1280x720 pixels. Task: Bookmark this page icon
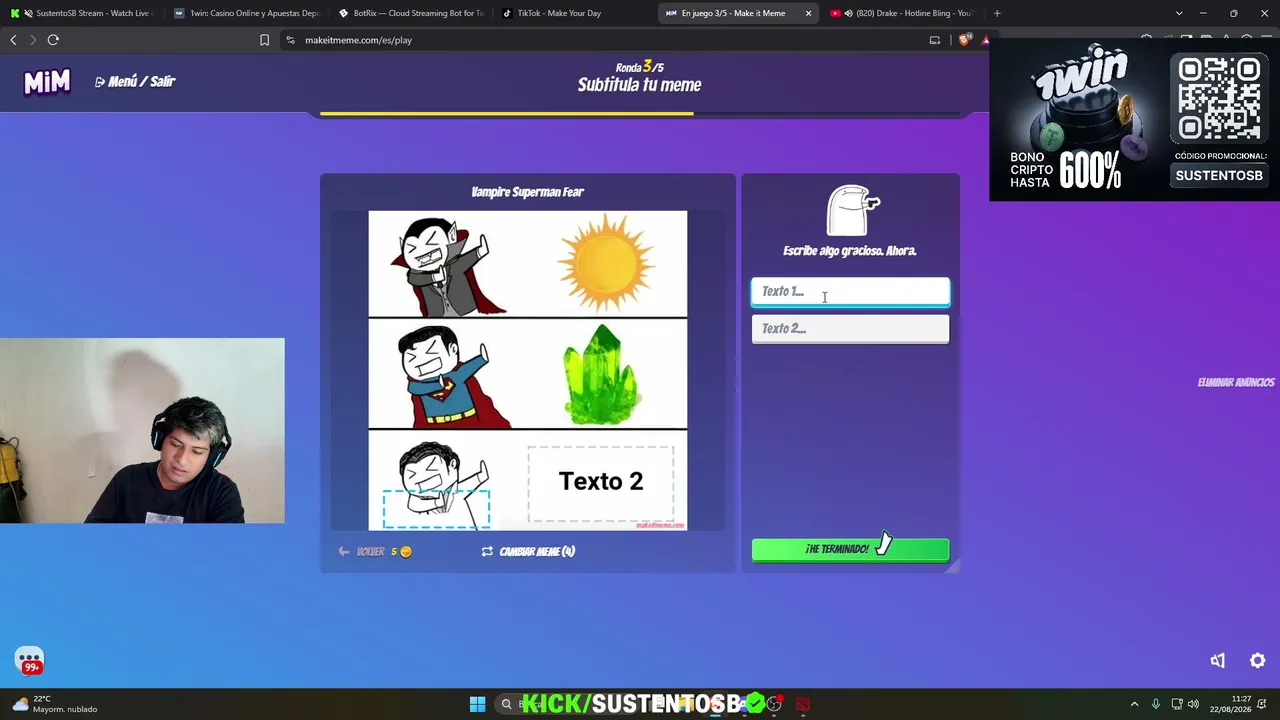[264, 40]
